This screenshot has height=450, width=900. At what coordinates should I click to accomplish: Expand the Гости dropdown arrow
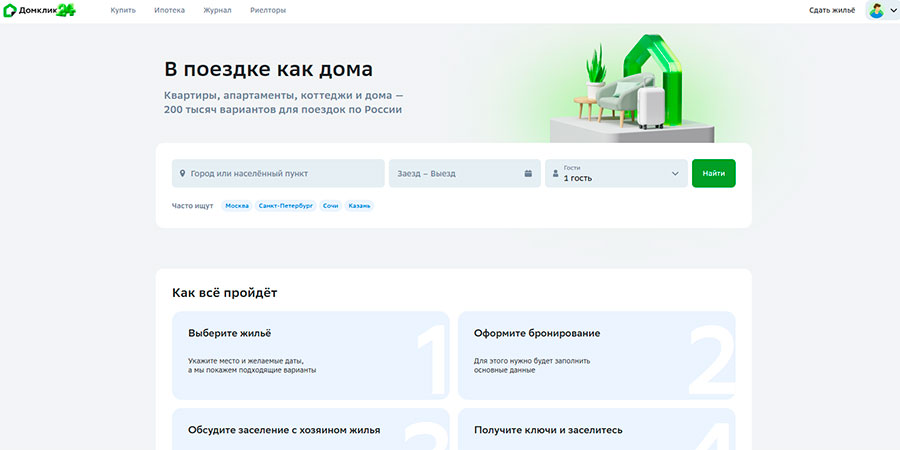coord(675,173)
